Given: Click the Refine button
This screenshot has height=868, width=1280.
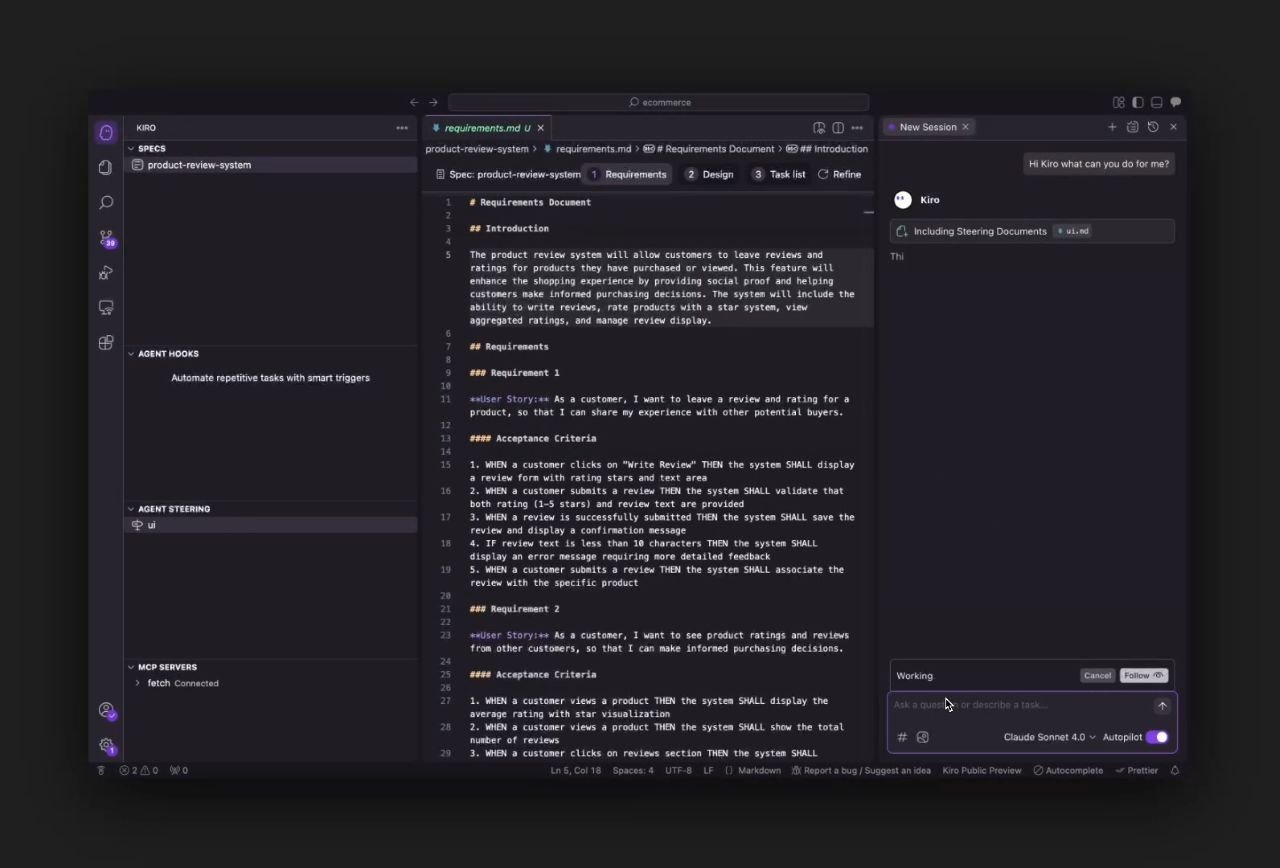Looking at the screenshot, I should 839,174.
